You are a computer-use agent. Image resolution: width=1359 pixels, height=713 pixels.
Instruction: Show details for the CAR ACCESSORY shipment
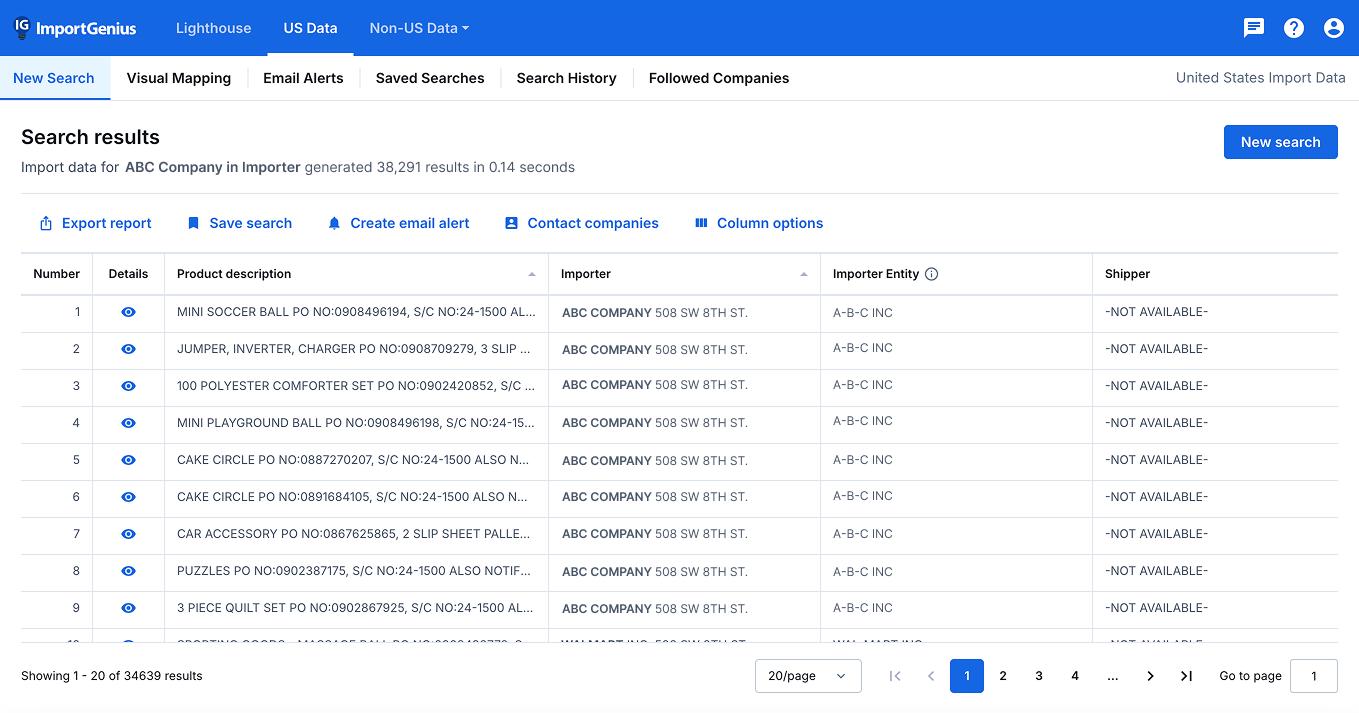tap(128, 534)
